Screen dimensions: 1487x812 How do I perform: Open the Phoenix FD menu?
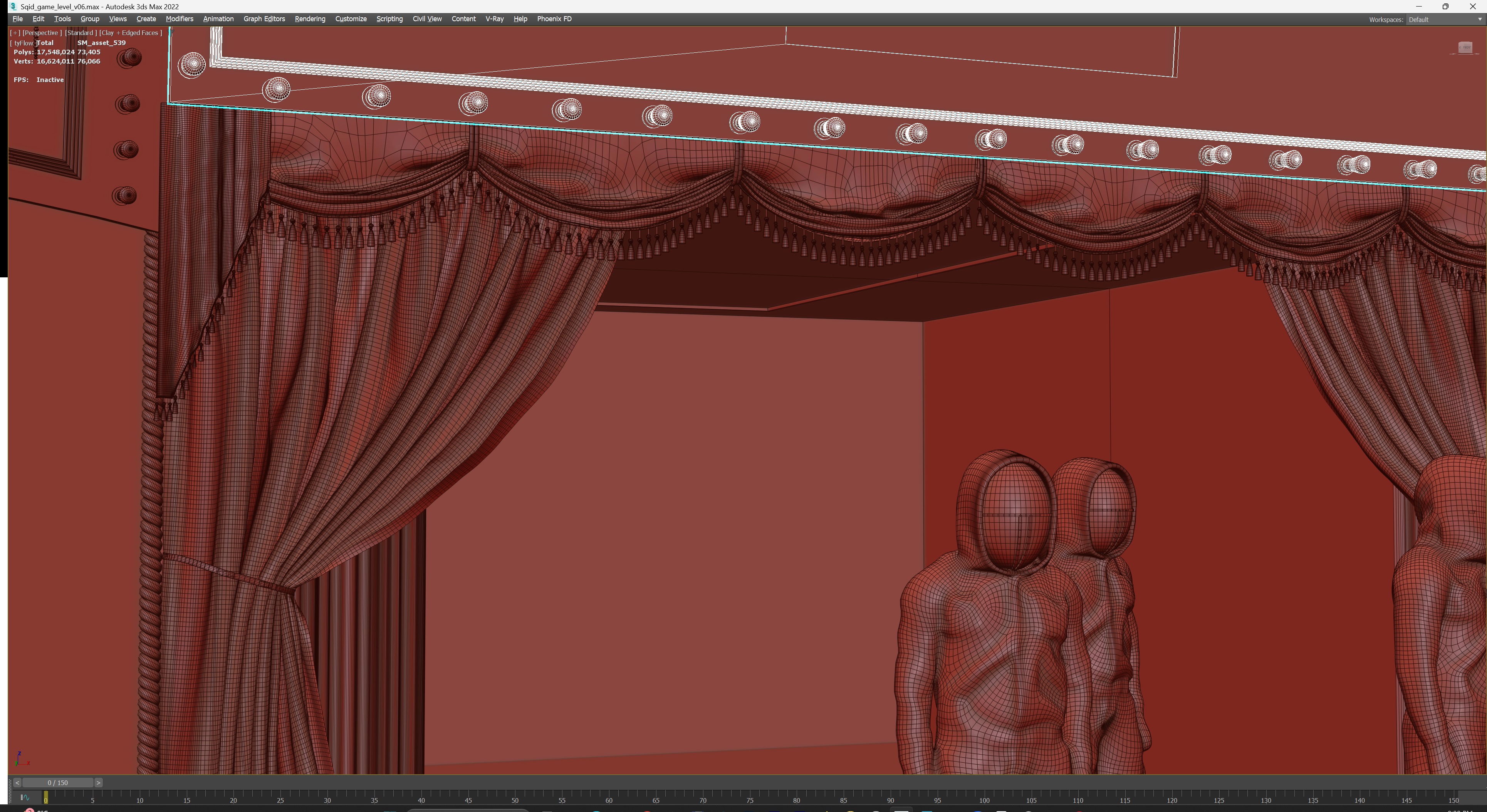tap(554, 19)
